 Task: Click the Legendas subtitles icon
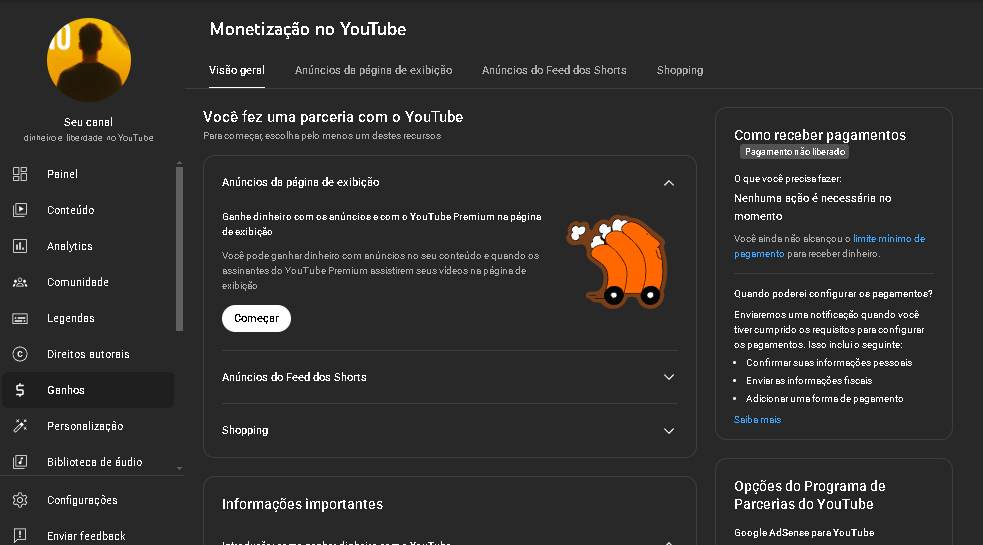(x=20, y=318)
